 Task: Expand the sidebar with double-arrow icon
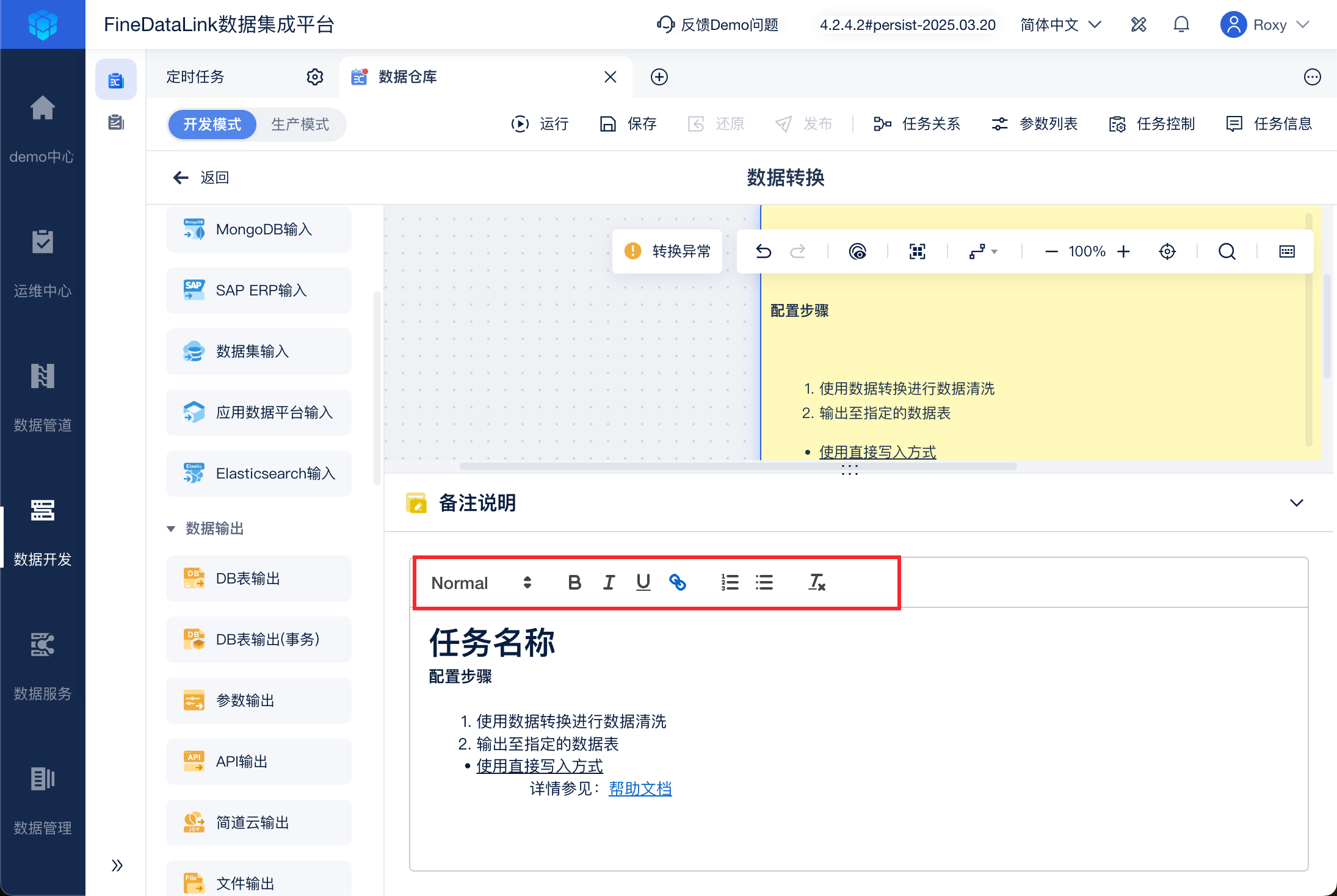[x=117, y=865]
